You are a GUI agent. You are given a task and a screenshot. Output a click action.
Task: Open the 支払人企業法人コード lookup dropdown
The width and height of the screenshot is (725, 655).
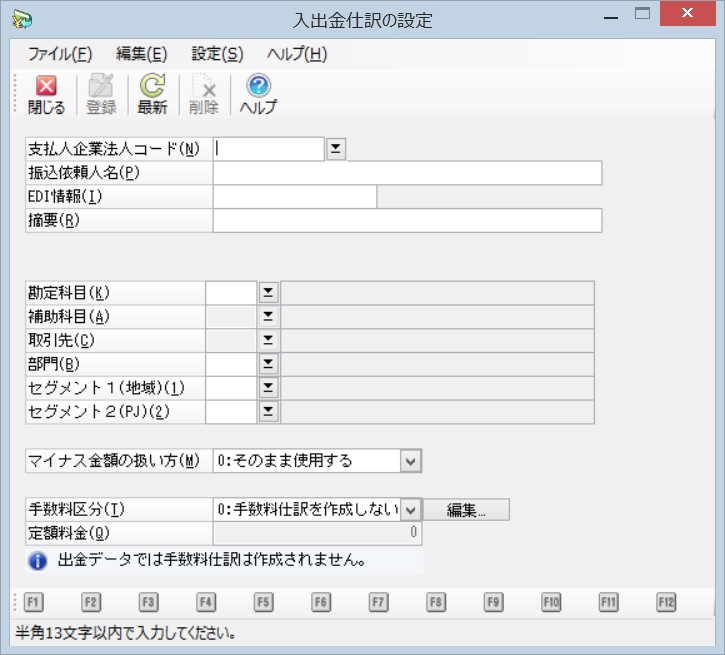click(336, 149)
